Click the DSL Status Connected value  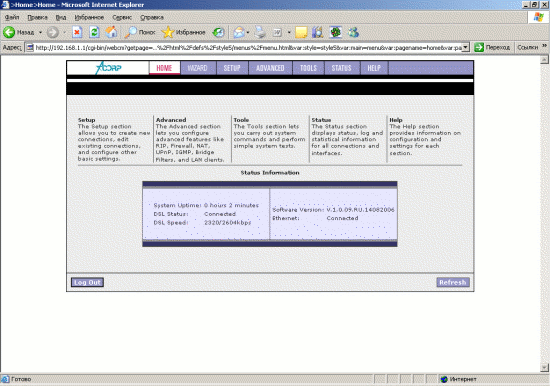[220, 214]
